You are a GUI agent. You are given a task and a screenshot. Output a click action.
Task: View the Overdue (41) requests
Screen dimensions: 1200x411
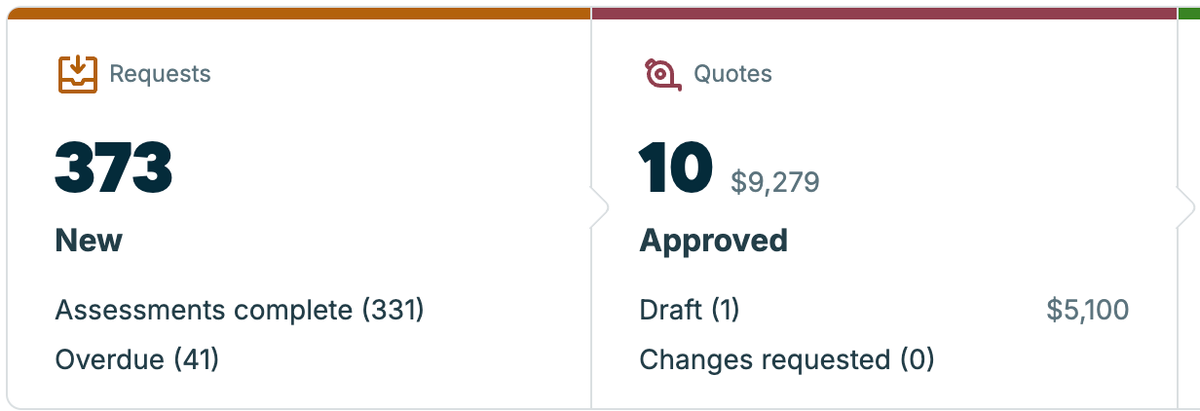(x=137, y=359)
